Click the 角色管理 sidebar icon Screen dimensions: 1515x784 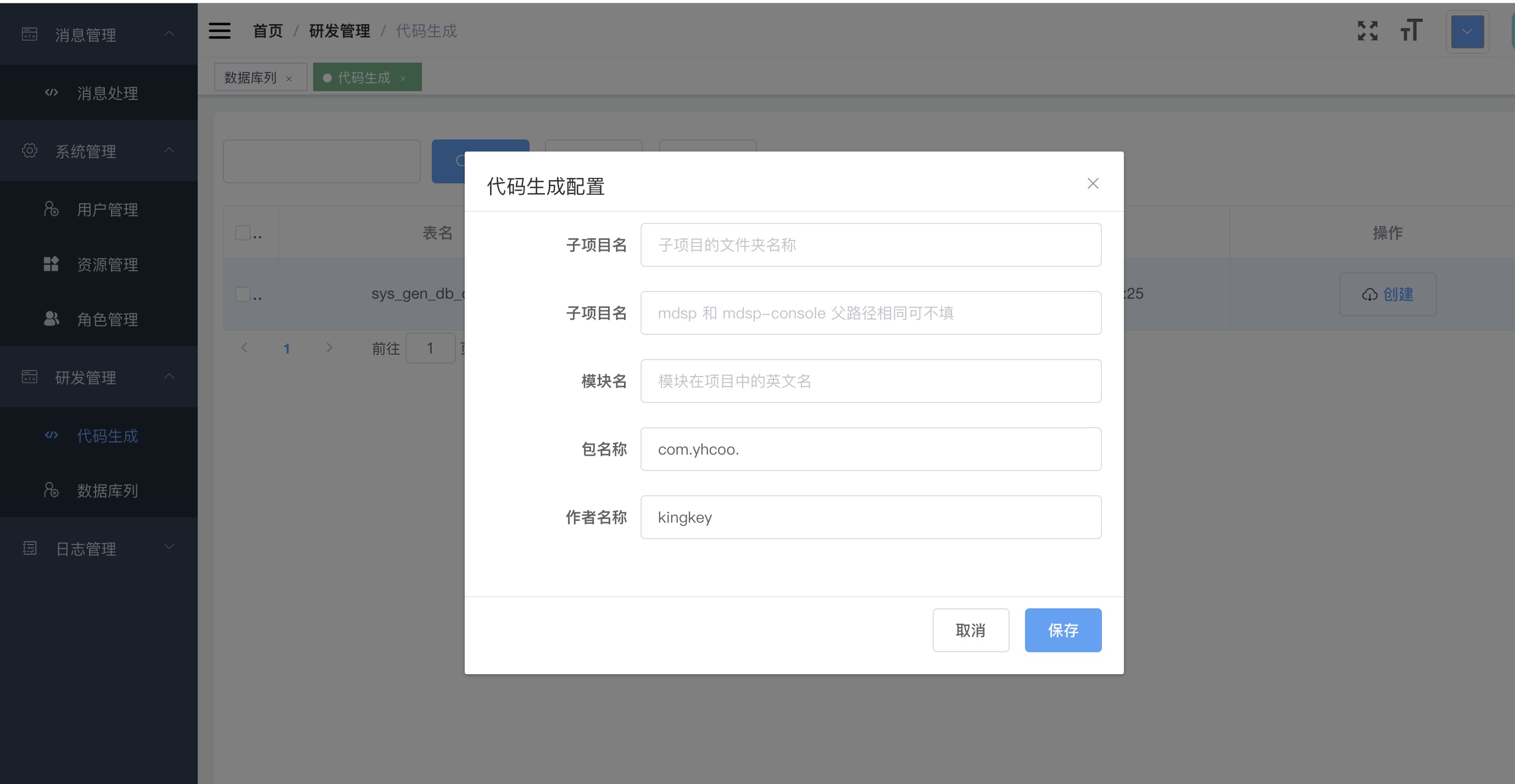click(x=51, y=318)
